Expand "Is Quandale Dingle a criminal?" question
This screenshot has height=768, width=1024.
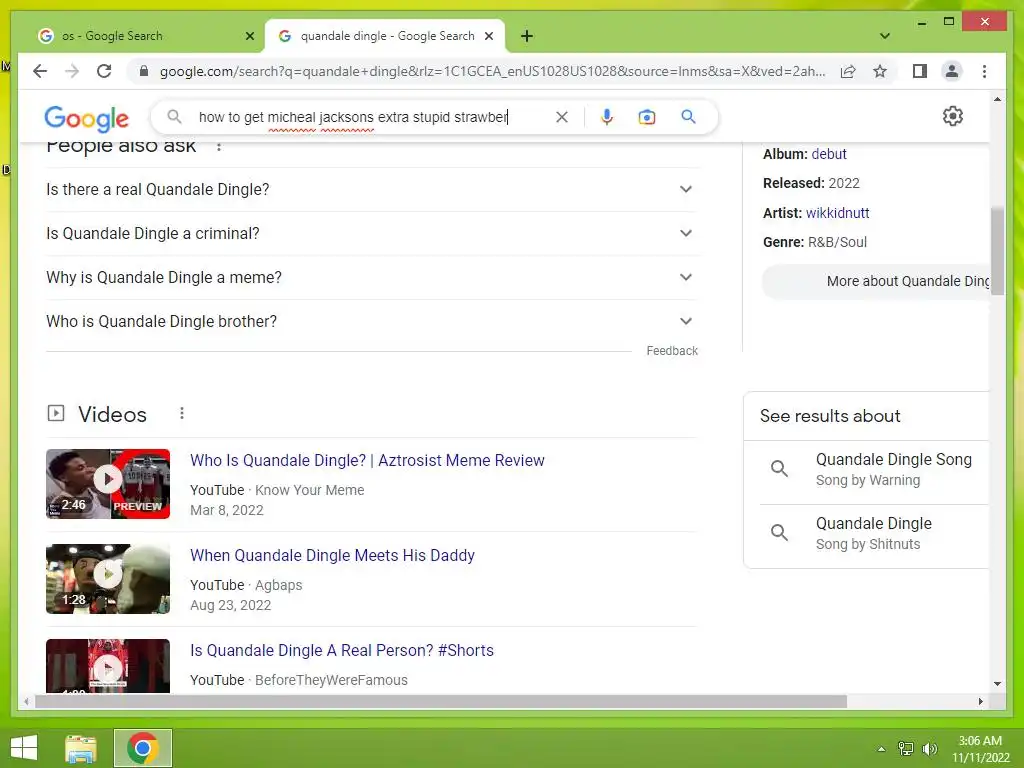pyautogui.click(x=371, y=233)
